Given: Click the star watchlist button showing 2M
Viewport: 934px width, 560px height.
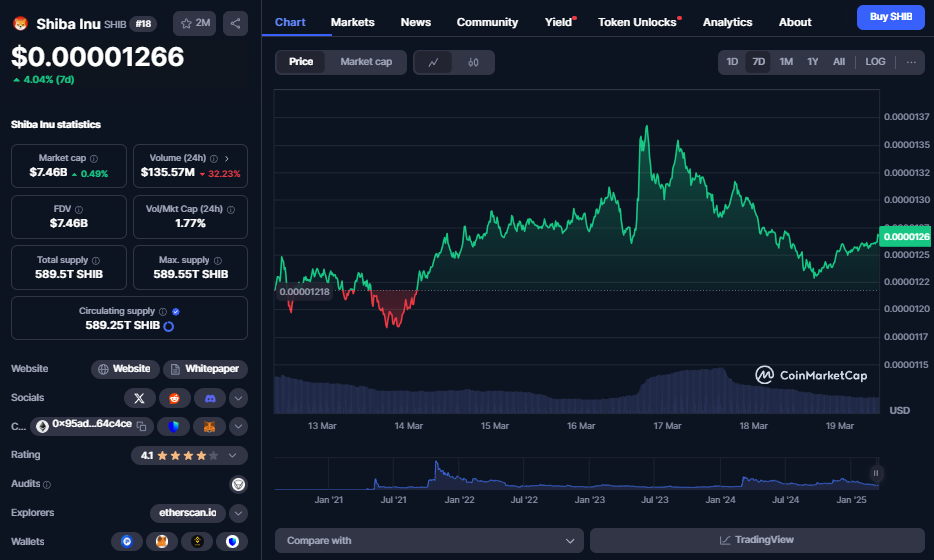Looking at the screenshot, I should coord(195,23).
